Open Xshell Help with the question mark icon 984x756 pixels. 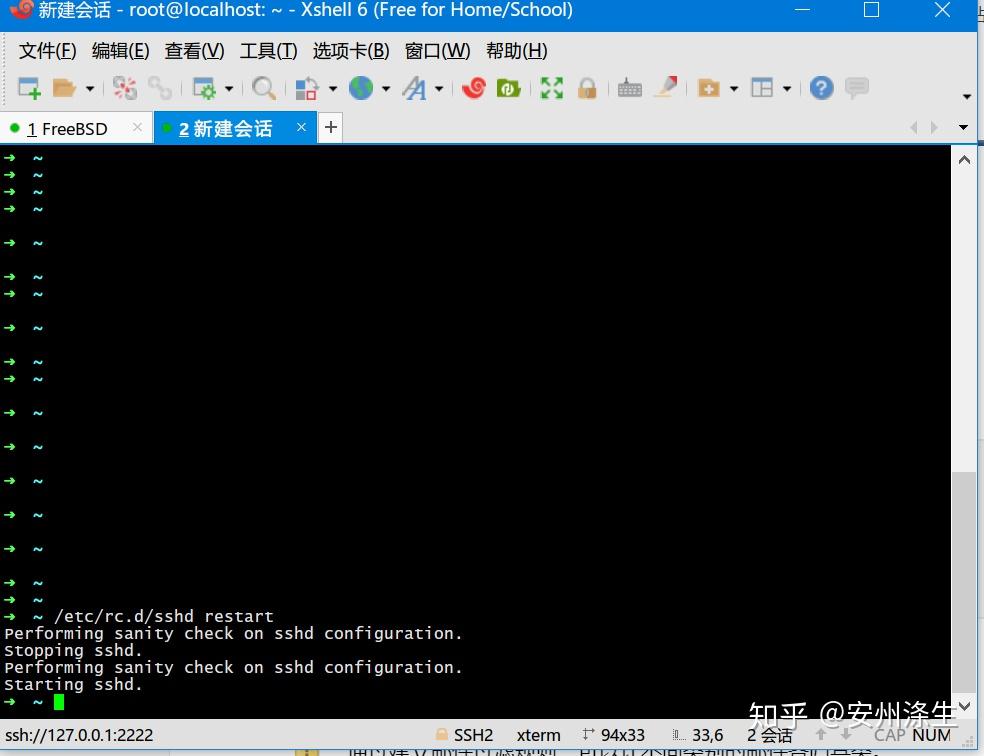[820, 88]
